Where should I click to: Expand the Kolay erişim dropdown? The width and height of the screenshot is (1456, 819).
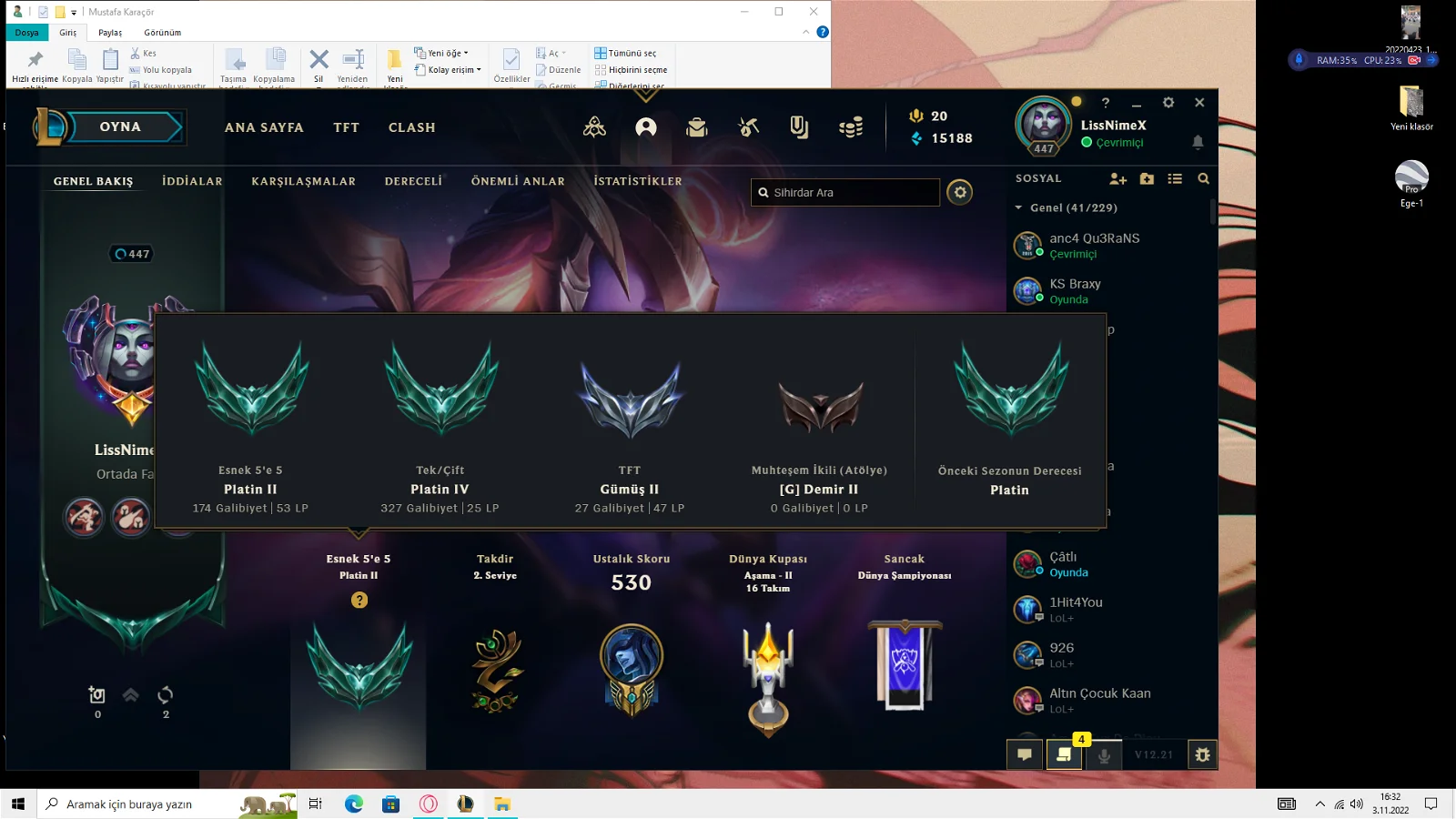pos(449,69)
